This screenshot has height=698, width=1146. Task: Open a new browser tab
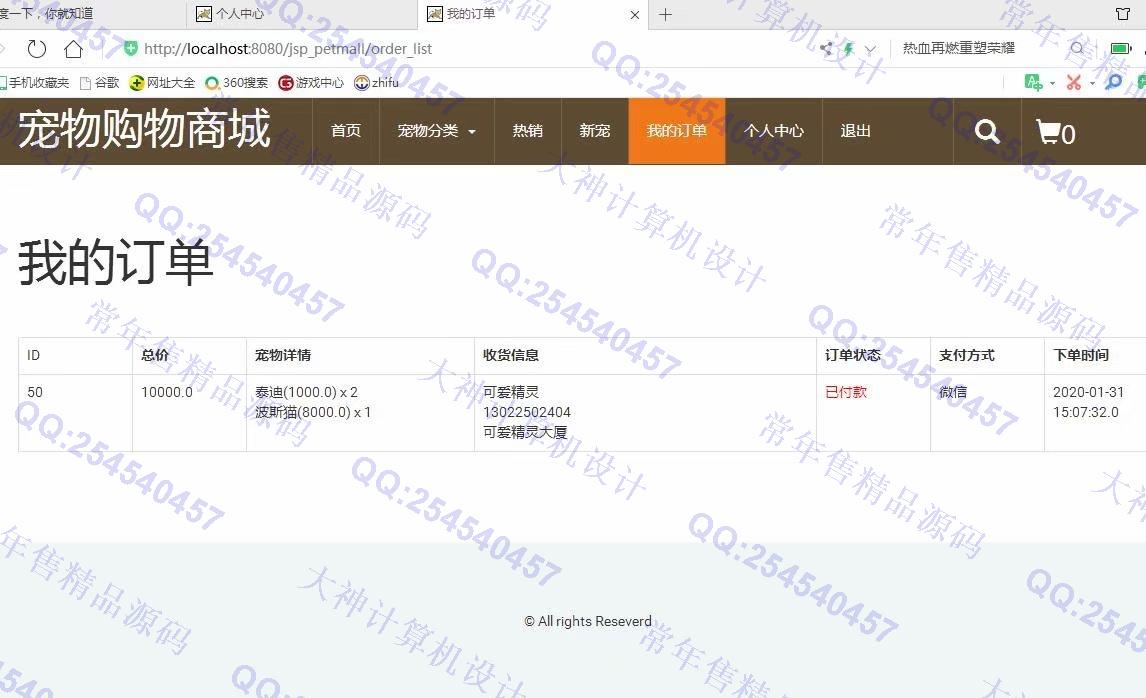[x=665, y=15]
